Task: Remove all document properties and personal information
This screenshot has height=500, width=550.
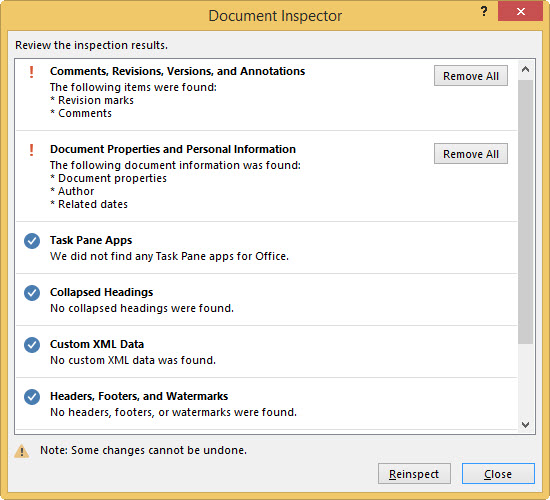Action: pyautogui.click(x=471, y=154)
